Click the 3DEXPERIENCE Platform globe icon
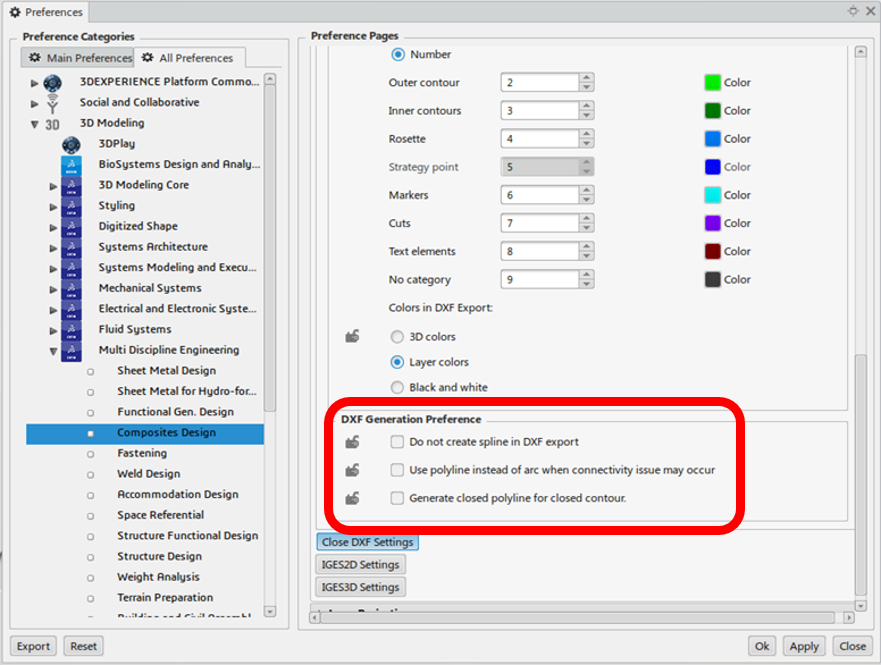Viewport: 881px width, 665px height. point(53,82)
